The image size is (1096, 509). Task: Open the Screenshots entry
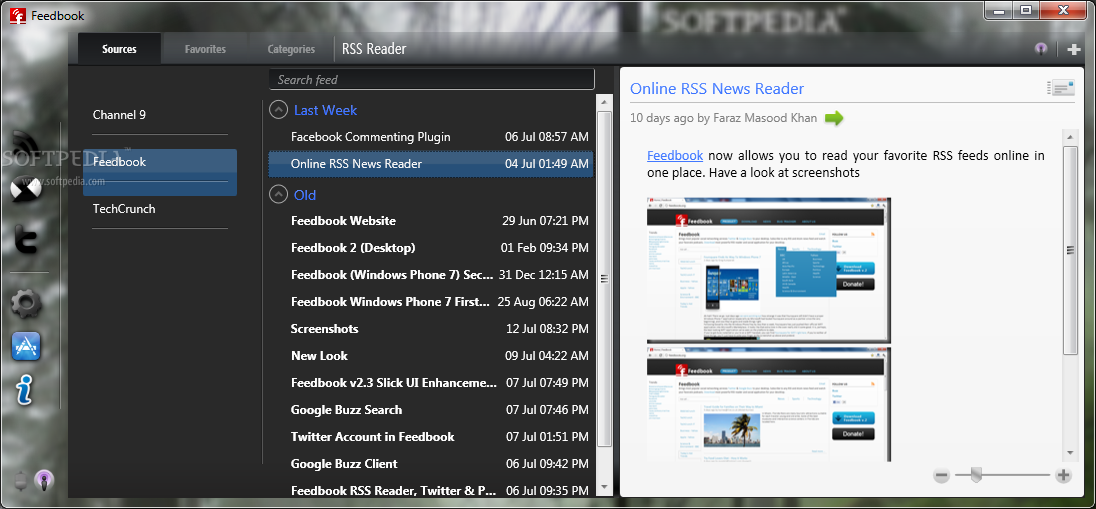click(431, 329)
